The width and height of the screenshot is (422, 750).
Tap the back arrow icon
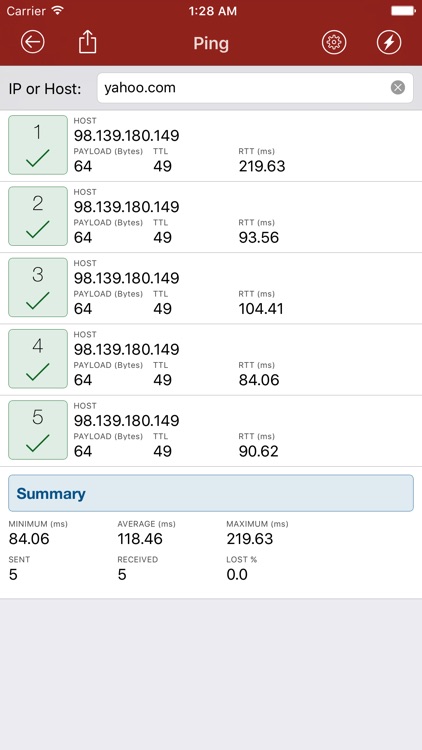tap(33, 42)
